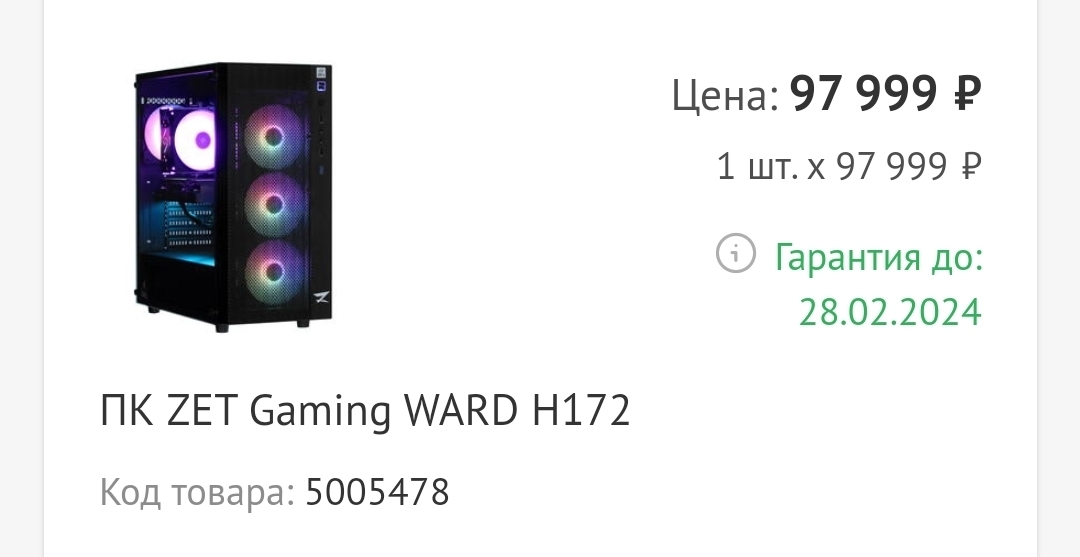Click the ZET logo on the PC case
Image resolution: width=1080 pixels, height=557 pixels.
point(322,297)
